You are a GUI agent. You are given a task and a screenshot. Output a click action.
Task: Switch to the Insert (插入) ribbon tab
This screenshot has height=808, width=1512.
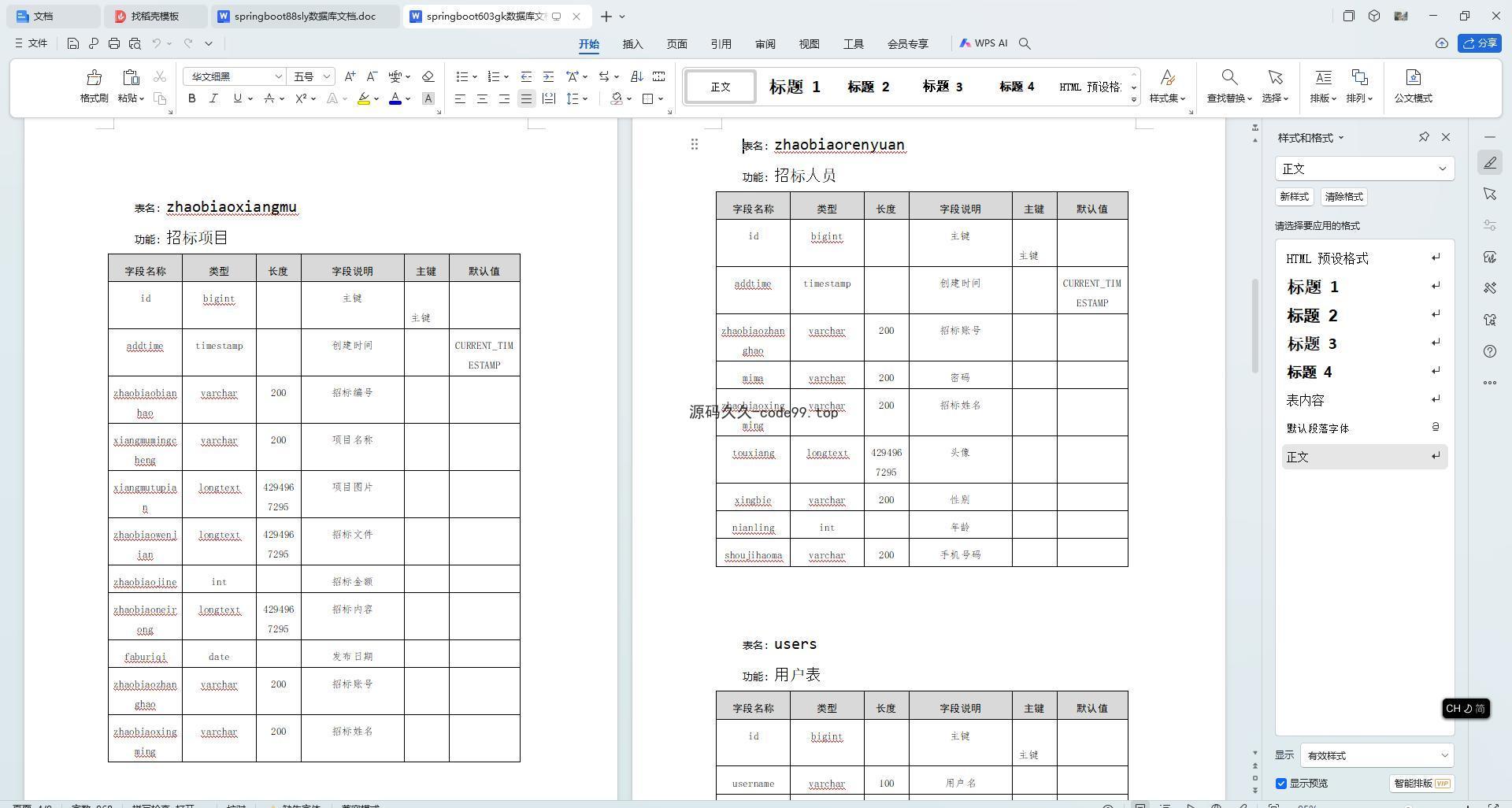coord(633,44)
